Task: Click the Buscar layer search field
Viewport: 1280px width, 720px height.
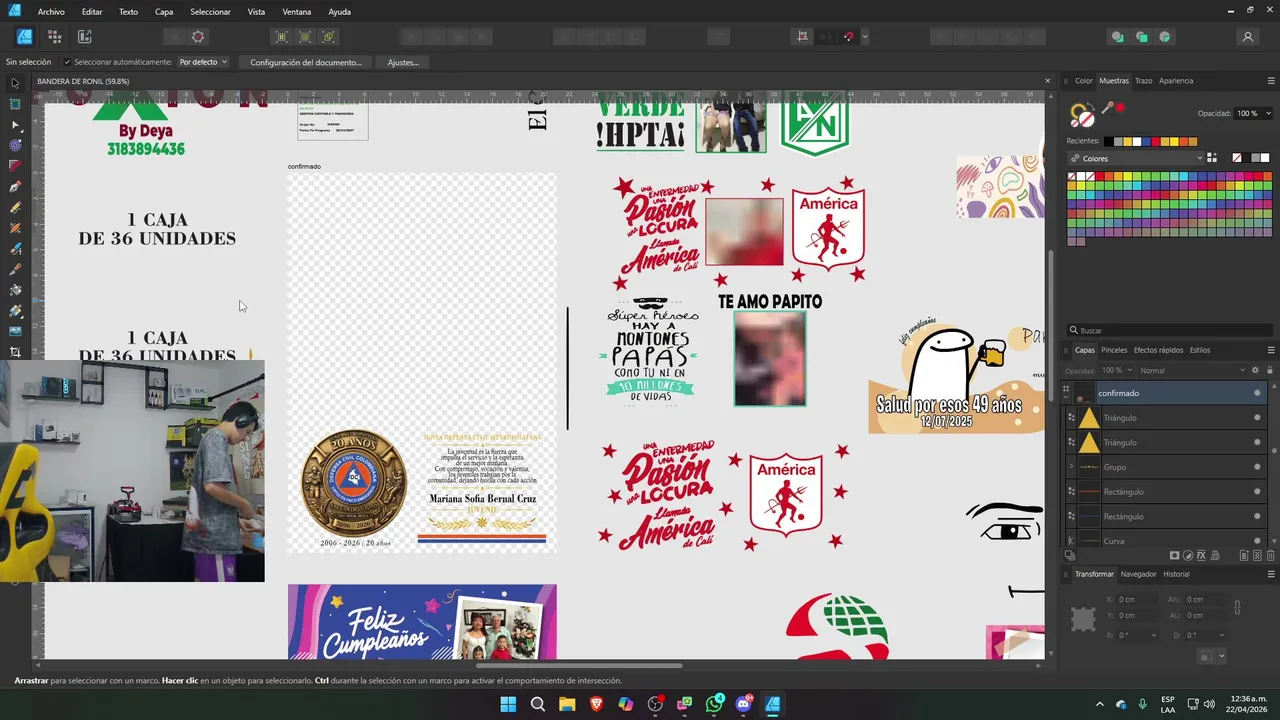Action: point(1168,330)
